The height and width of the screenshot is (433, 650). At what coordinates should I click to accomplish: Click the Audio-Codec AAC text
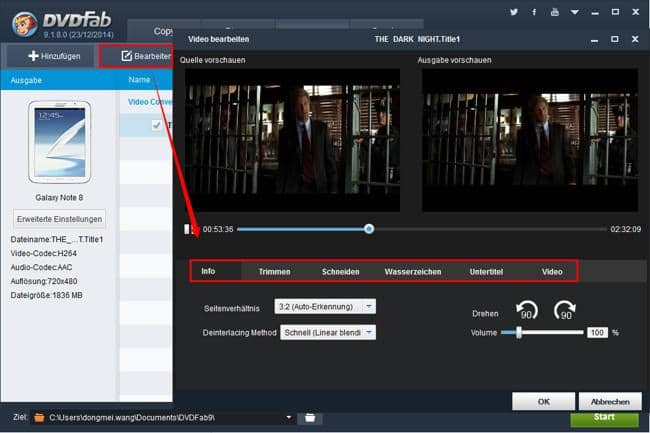(x=41, y=267)
